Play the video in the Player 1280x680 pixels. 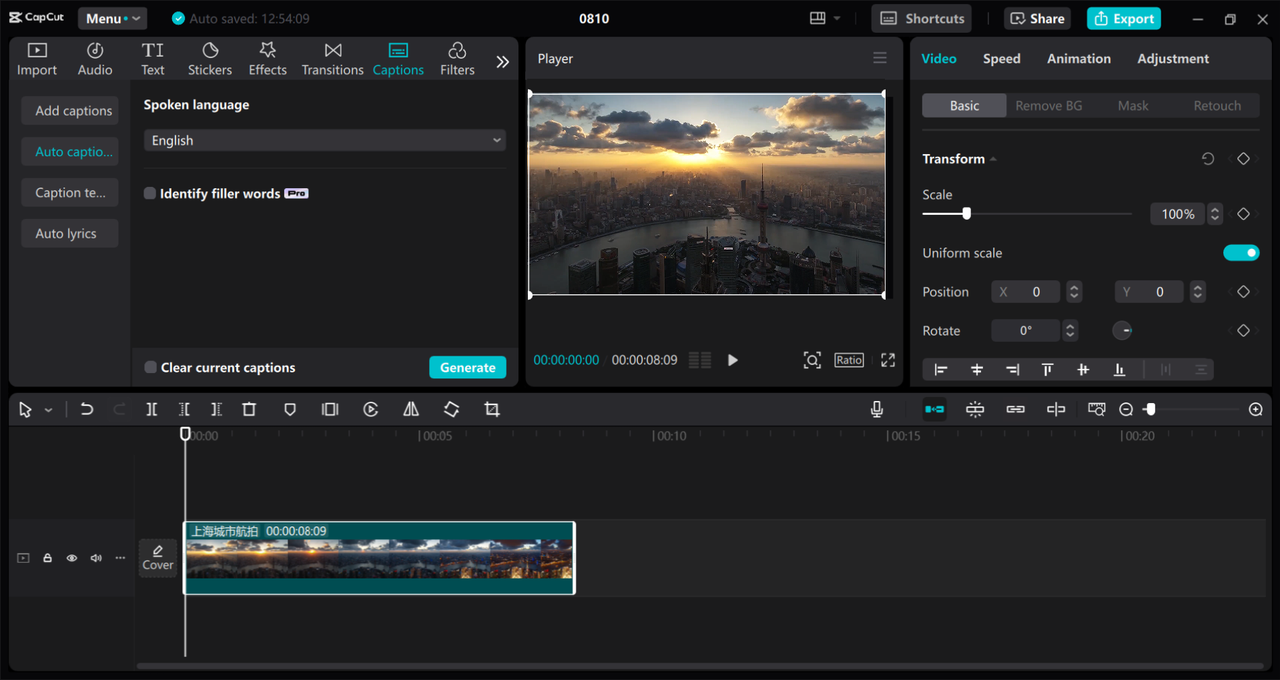tap(732, 360)
